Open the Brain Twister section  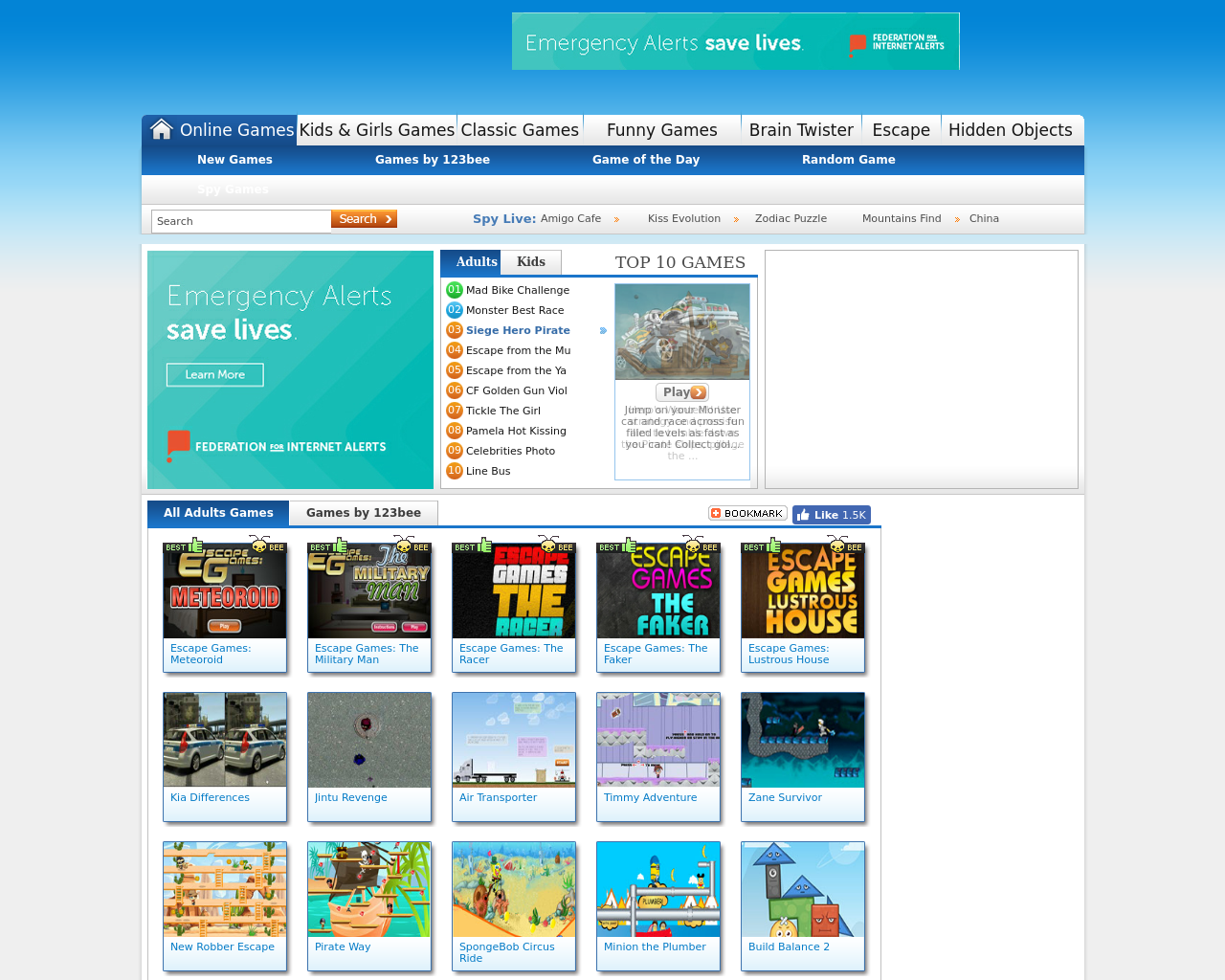(800, 129)
